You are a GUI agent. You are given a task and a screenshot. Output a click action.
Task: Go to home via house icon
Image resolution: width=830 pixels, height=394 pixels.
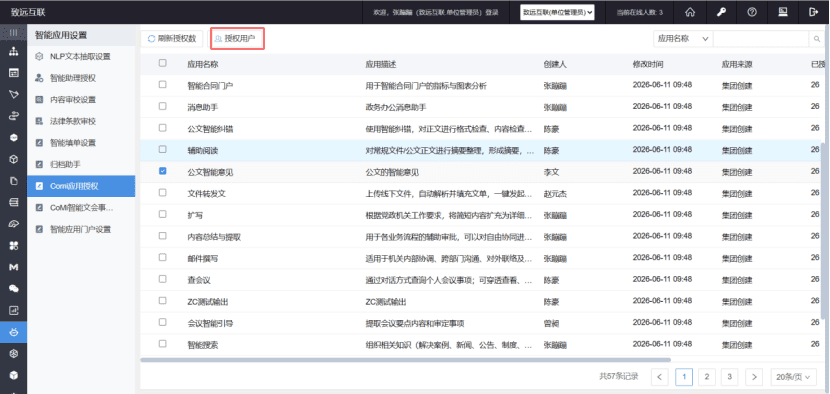click(x=690, y=12)
